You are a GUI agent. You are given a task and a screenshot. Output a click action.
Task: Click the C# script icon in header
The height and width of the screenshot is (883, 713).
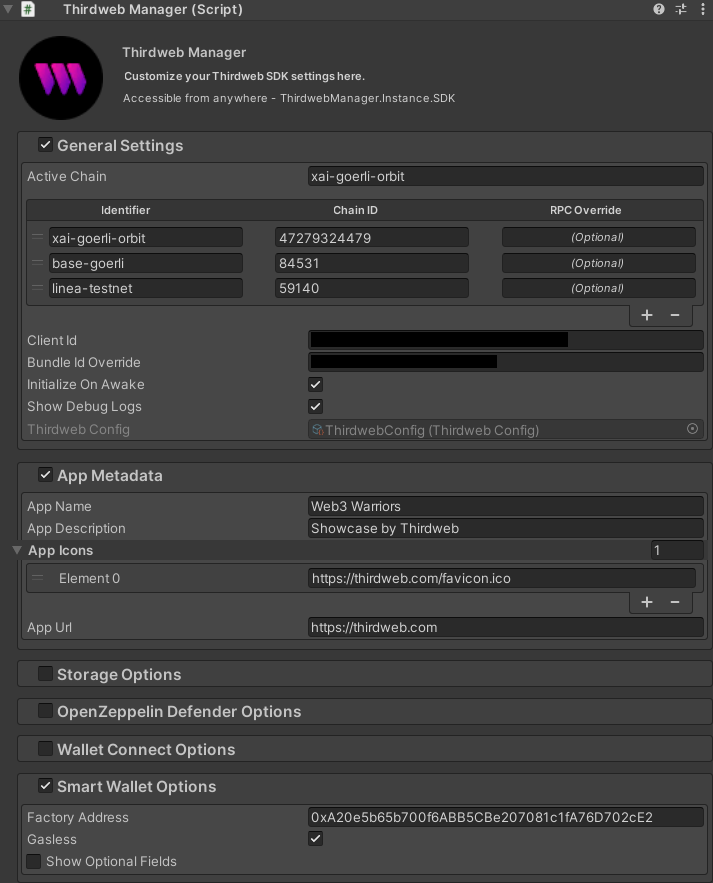28,9
